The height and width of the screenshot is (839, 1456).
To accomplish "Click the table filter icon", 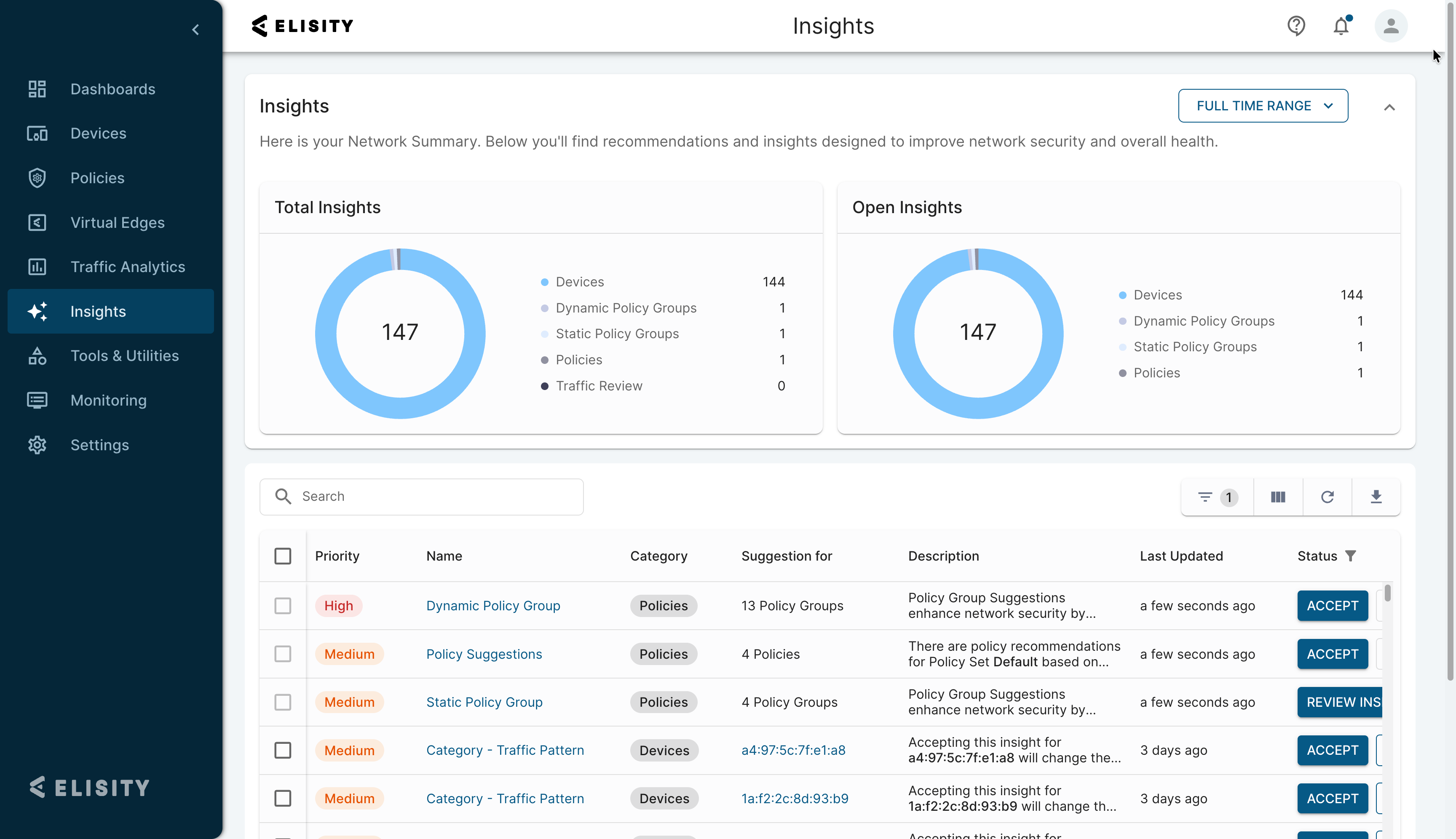I will tap(1204, 497).
